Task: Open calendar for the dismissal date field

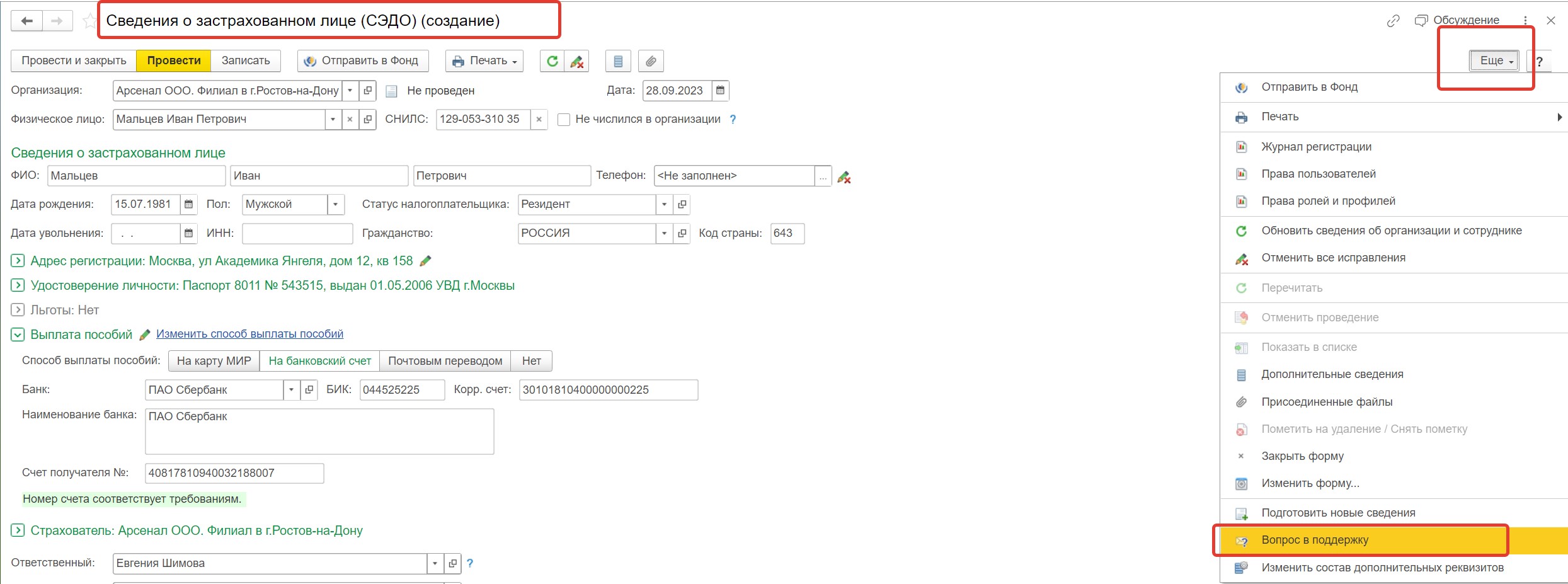Action: (188, 233)
